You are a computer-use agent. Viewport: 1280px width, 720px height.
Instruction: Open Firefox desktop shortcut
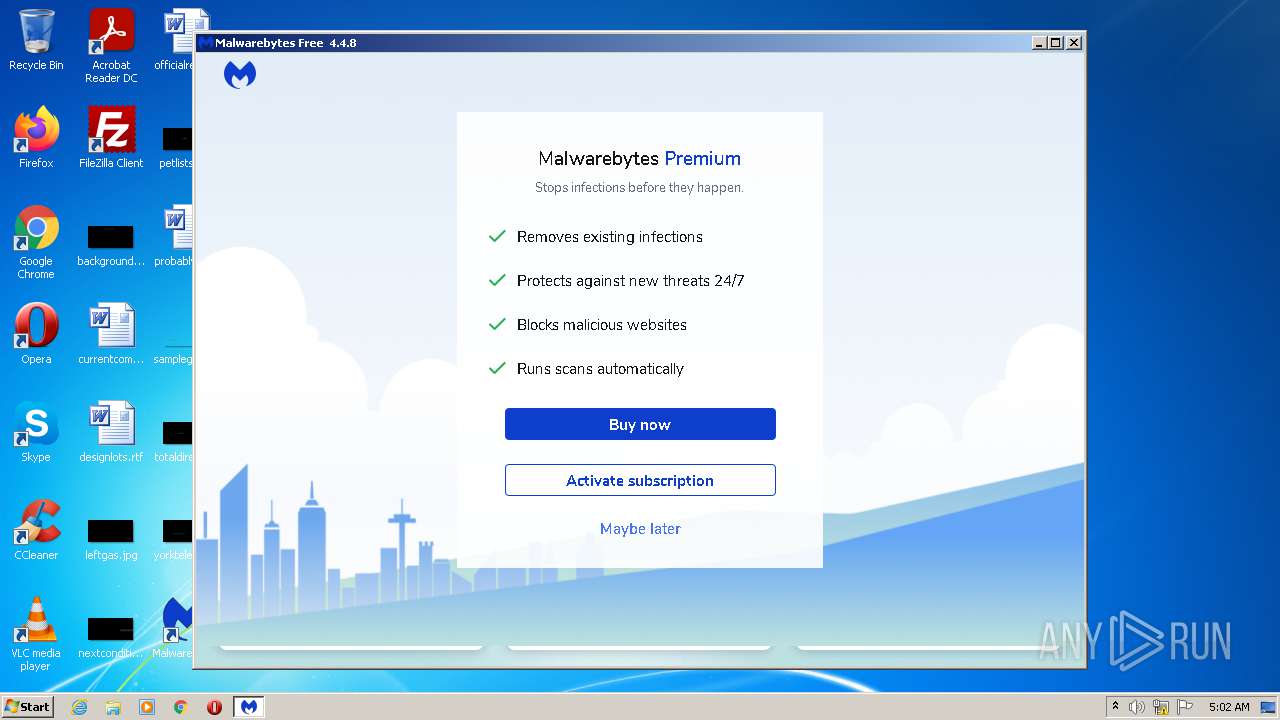(36, 137)
